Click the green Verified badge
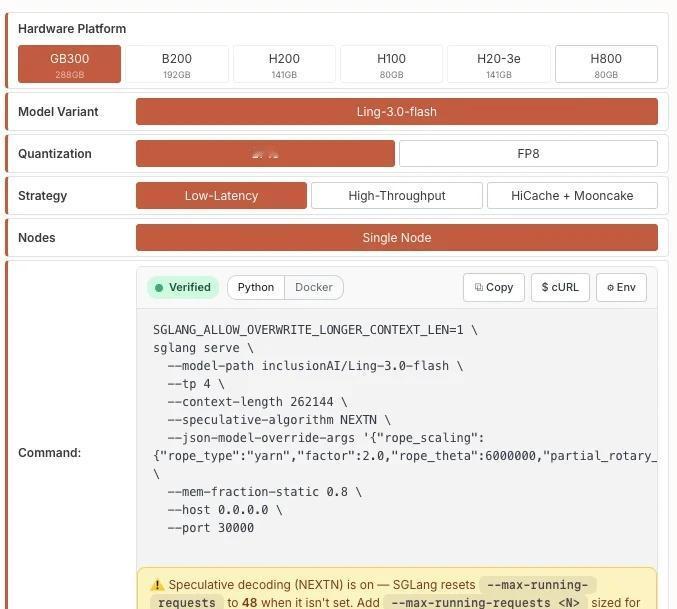Viewport: 677px width, 609px height. pyautogui.click(x=183, y=287)
